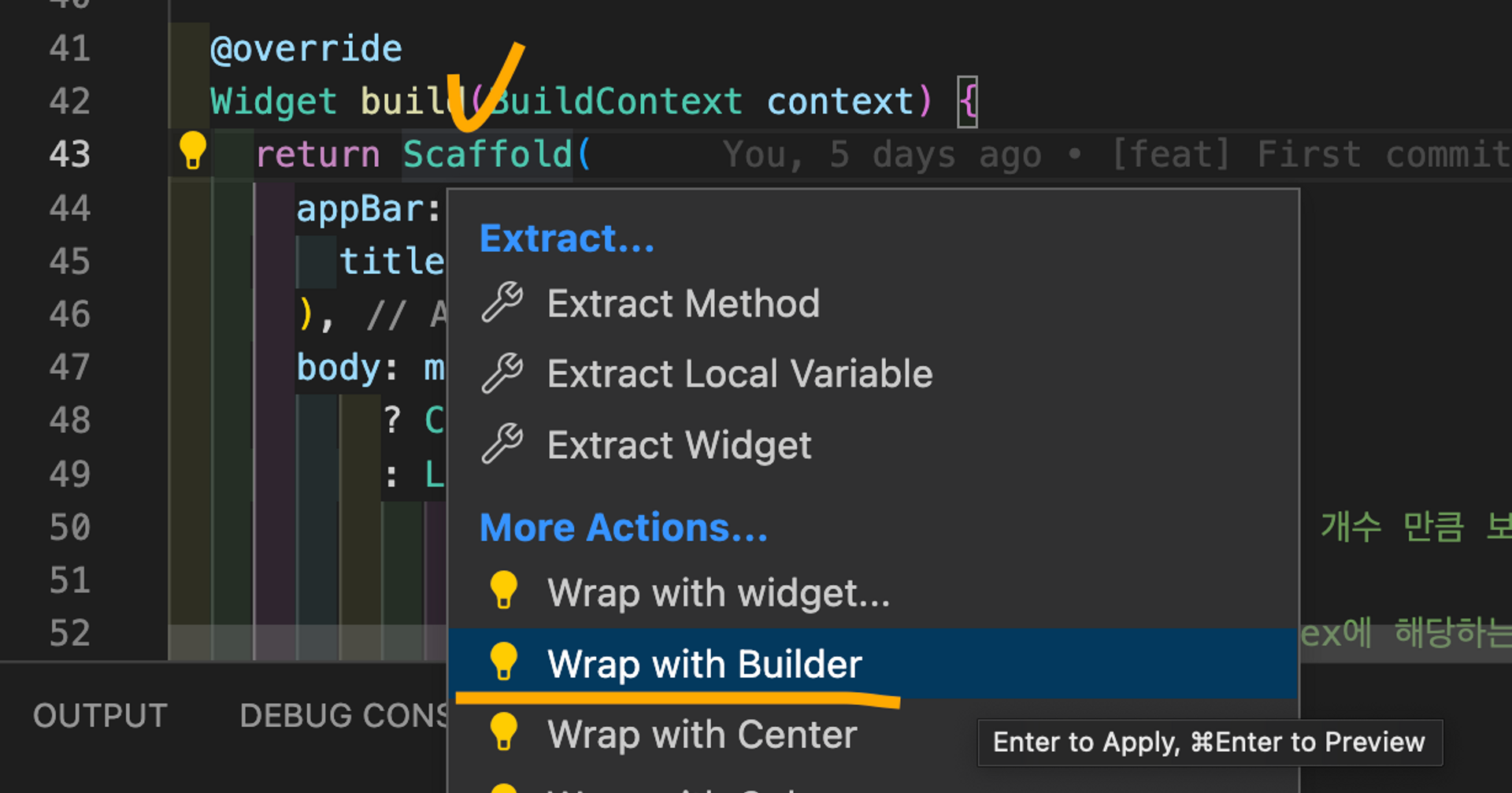Click the wrench icon beside Extract Method
This screenshot has height=793, width=1512.
click(502, 302)
